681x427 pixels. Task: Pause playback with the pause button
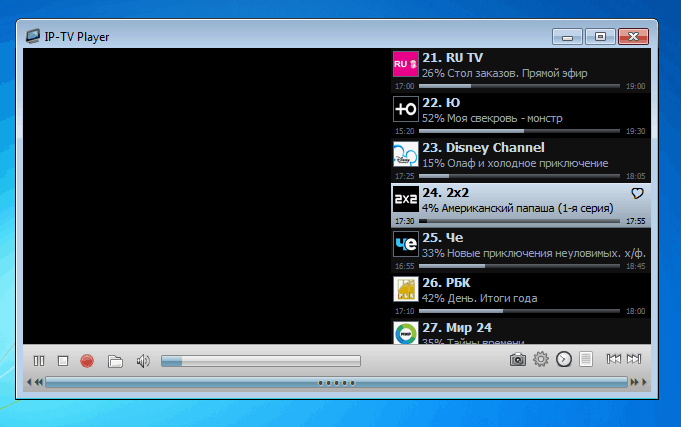click(39, 361)
